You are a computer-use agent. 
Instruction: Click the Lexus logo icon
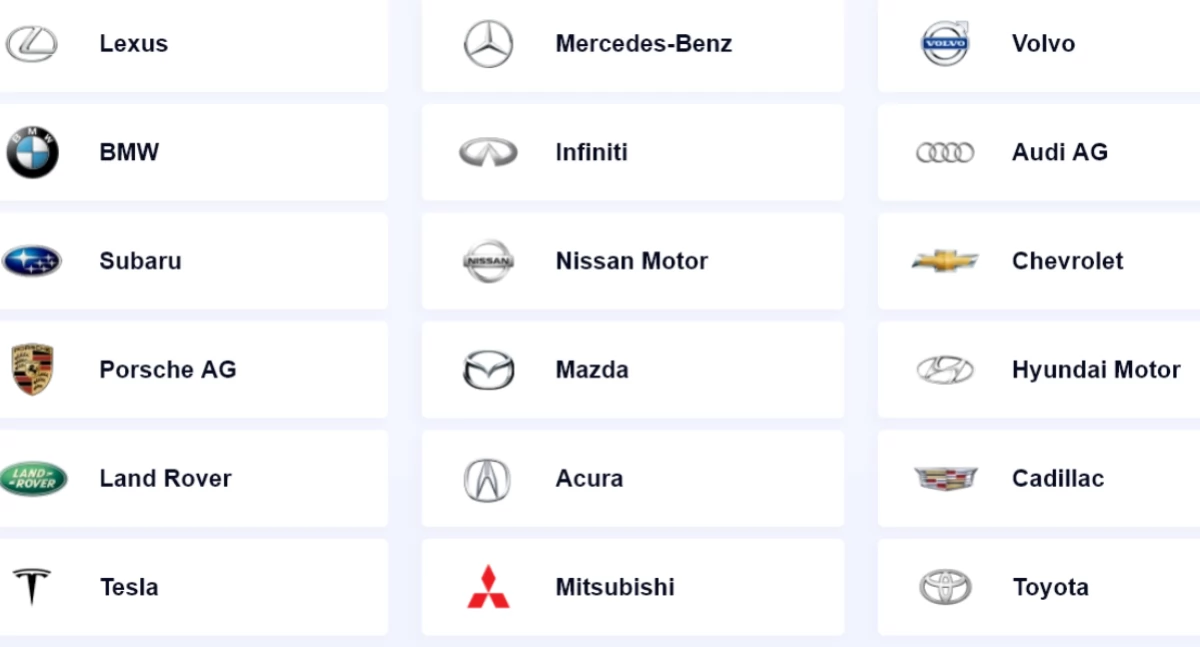pos(32,44)
